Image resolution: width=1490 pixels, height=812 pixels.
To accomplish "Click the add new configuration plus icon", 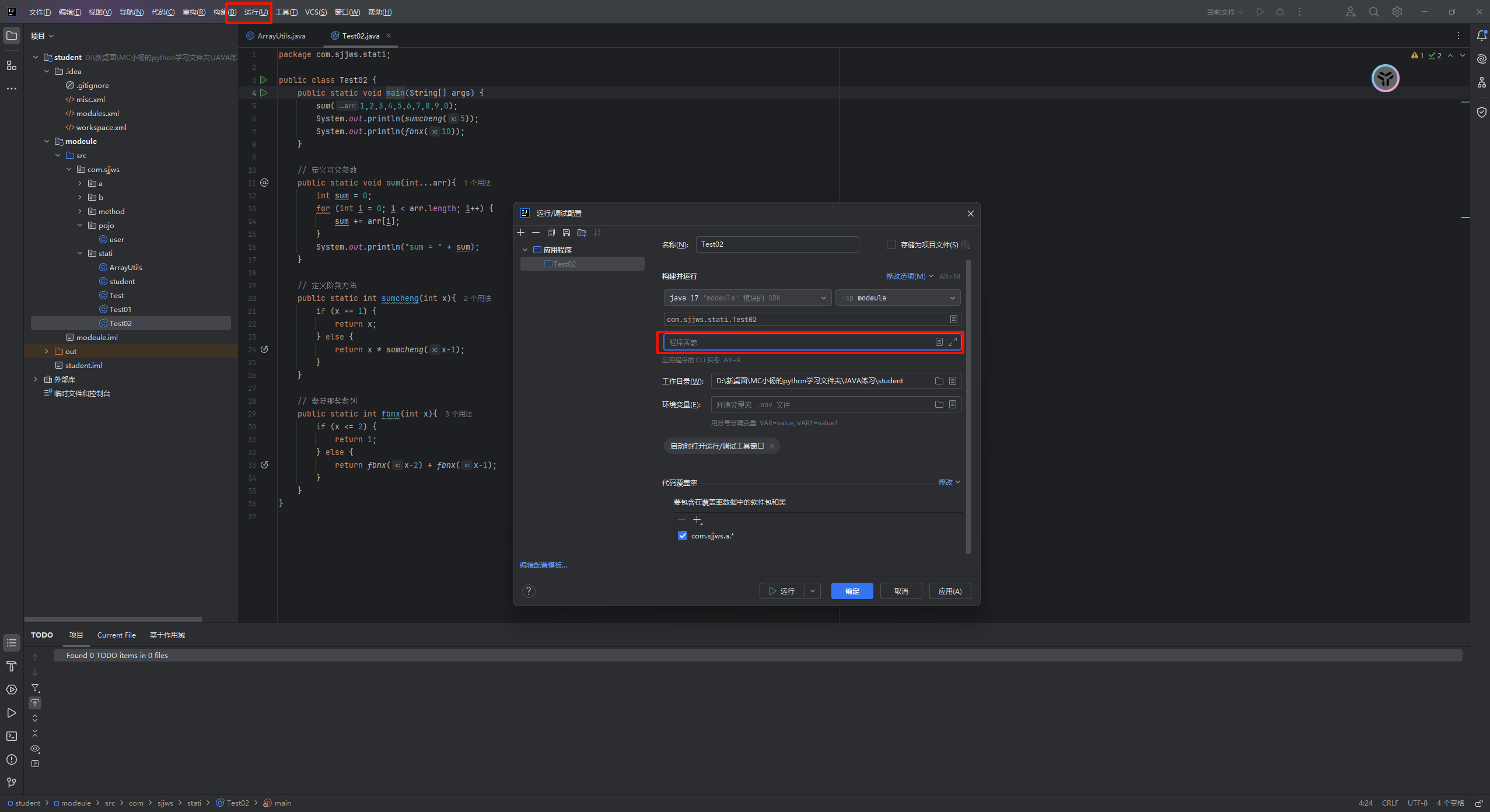I will (x=521, y=233).
